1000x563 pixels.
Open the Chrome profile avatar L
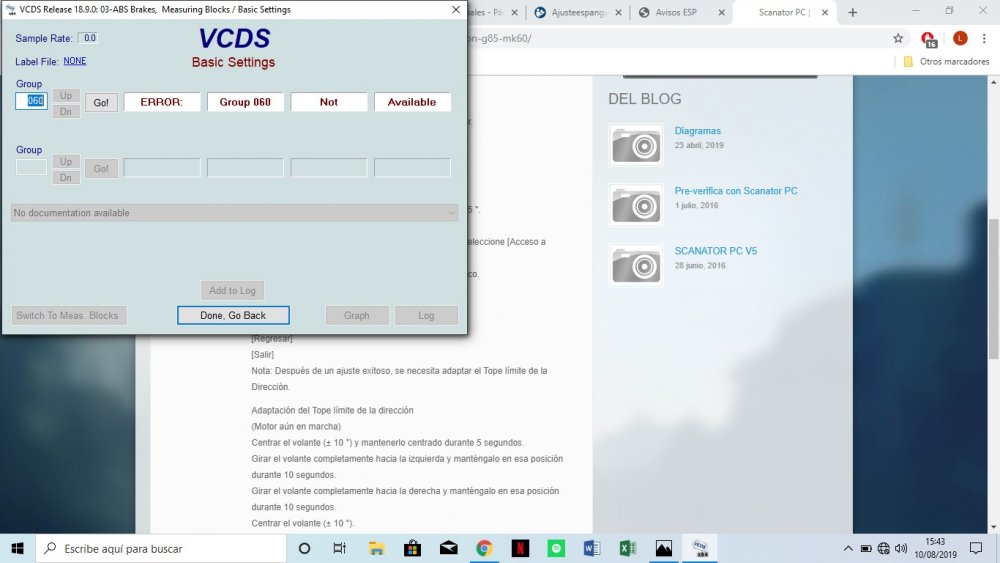[x=960, y=38]
